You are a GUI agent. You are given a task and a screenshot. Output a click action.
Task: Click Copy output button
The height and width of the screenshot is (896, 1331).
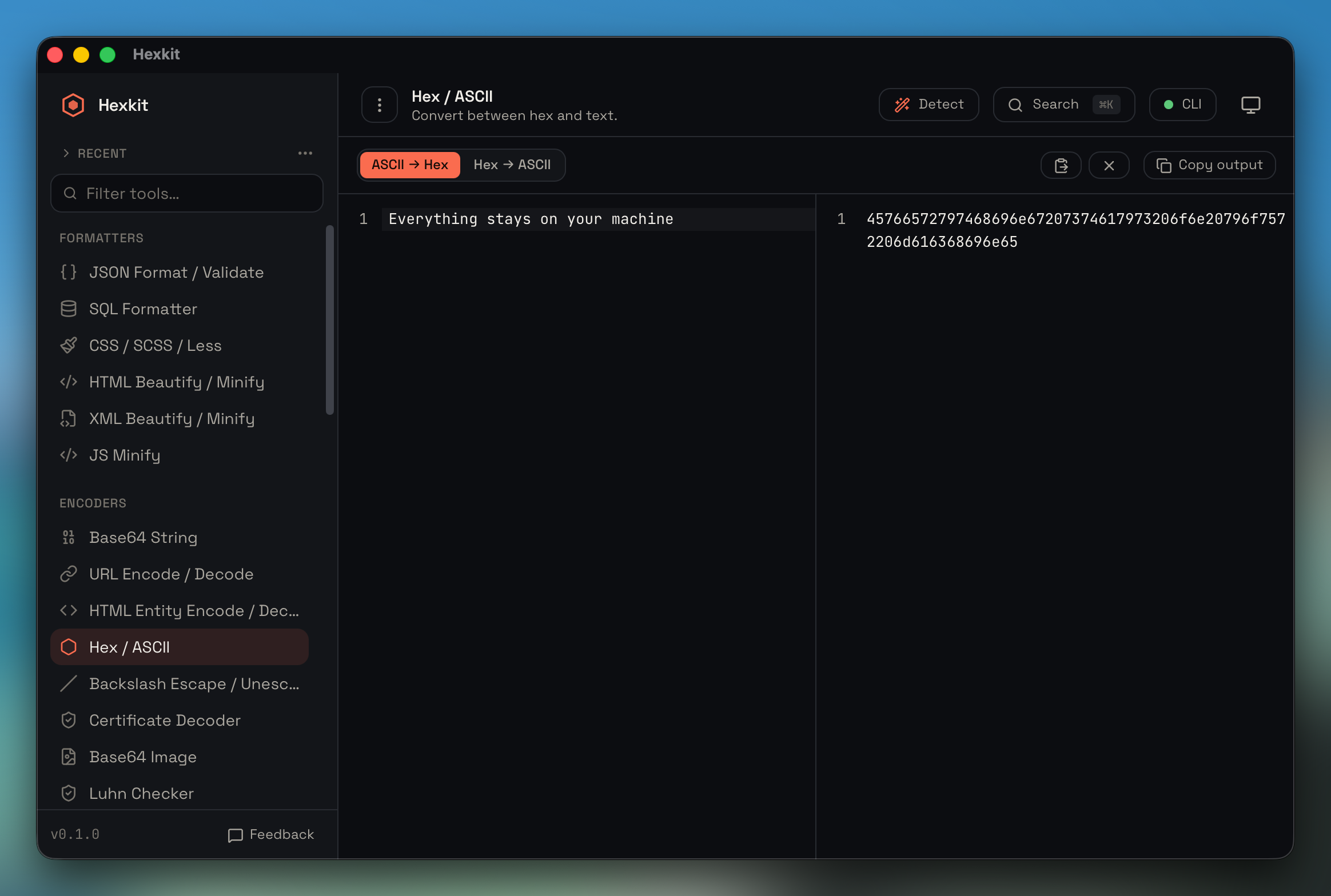1210,165
